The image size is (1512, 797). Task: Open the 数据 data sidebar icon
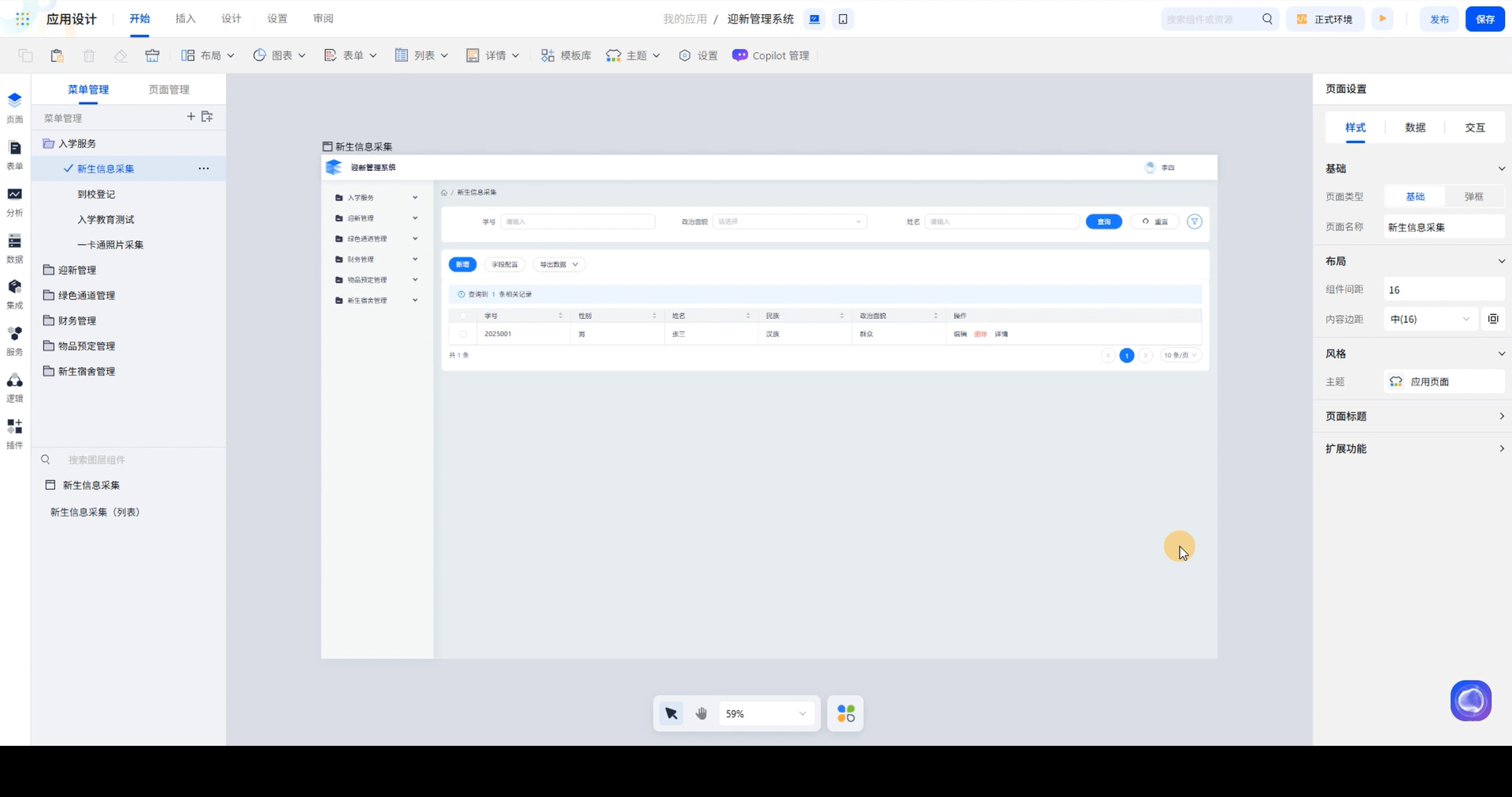[14, 242]
